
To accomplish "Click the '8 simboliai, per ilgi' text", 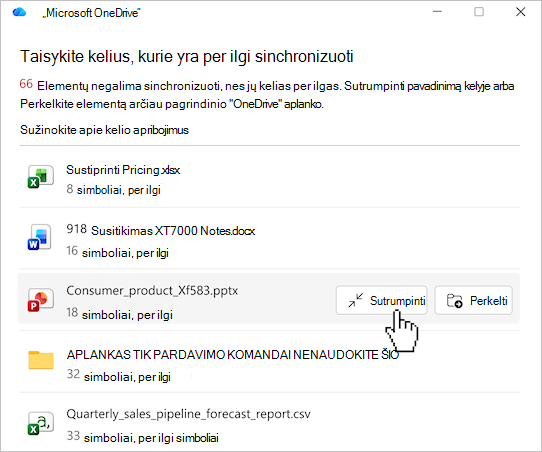I will [x=113, y=189].
